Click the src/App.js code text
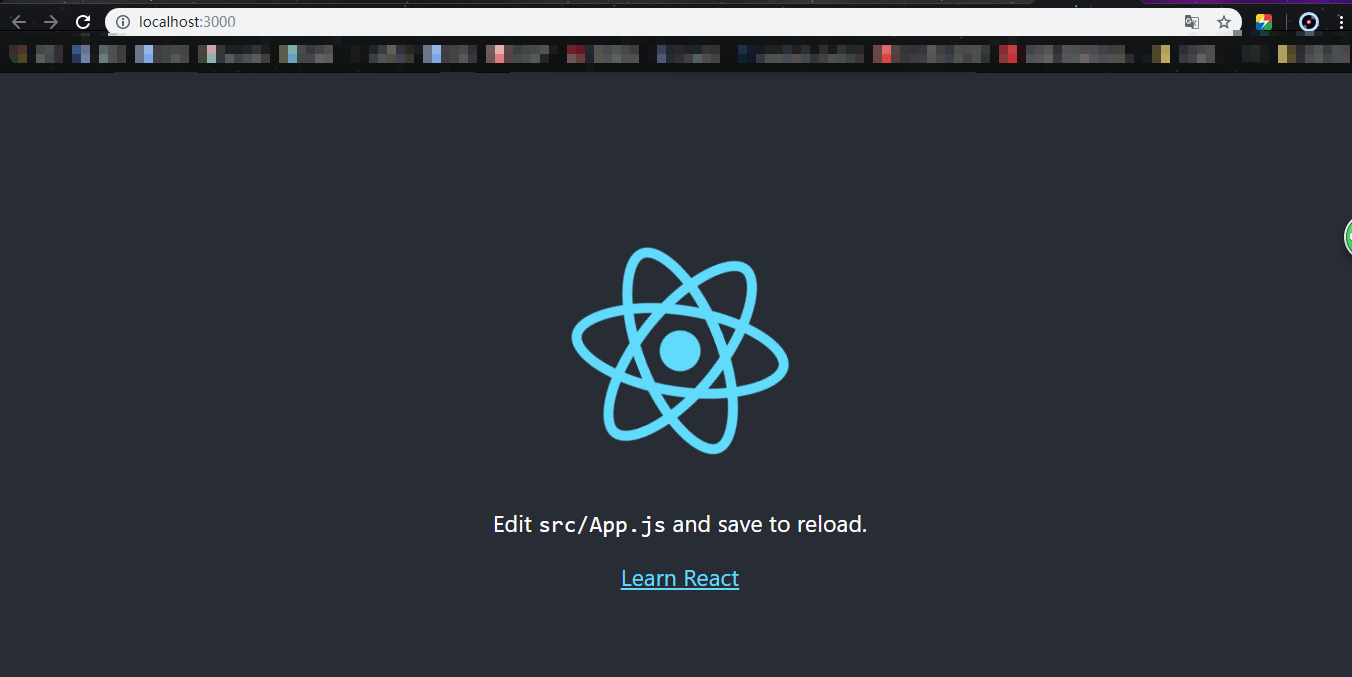 click(602, 524)
